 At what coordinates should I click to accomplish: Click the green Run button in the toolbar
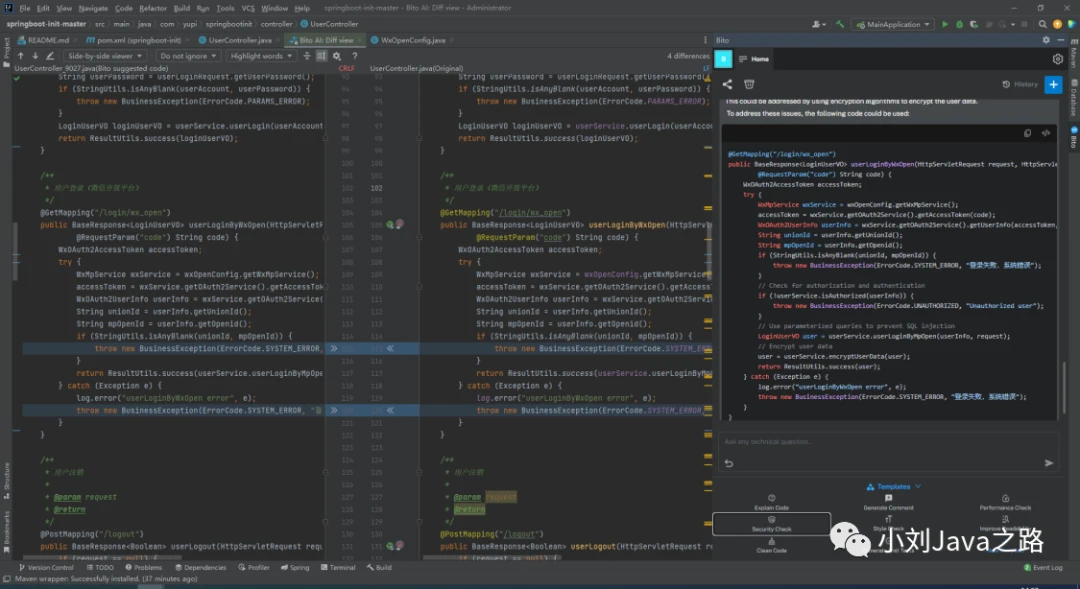pyautogui.click(x=945, y=24)
